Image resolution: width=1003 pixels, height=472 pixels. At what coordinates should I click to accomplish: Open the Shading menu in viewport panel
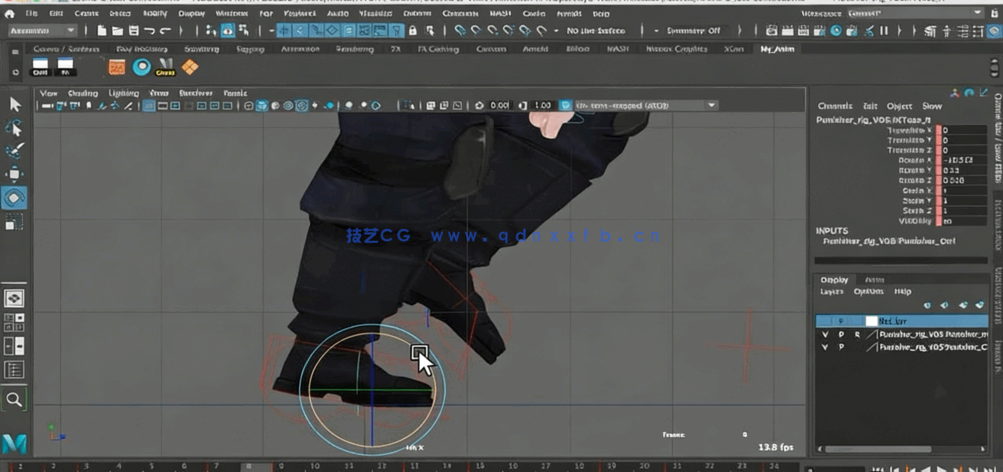82,93
